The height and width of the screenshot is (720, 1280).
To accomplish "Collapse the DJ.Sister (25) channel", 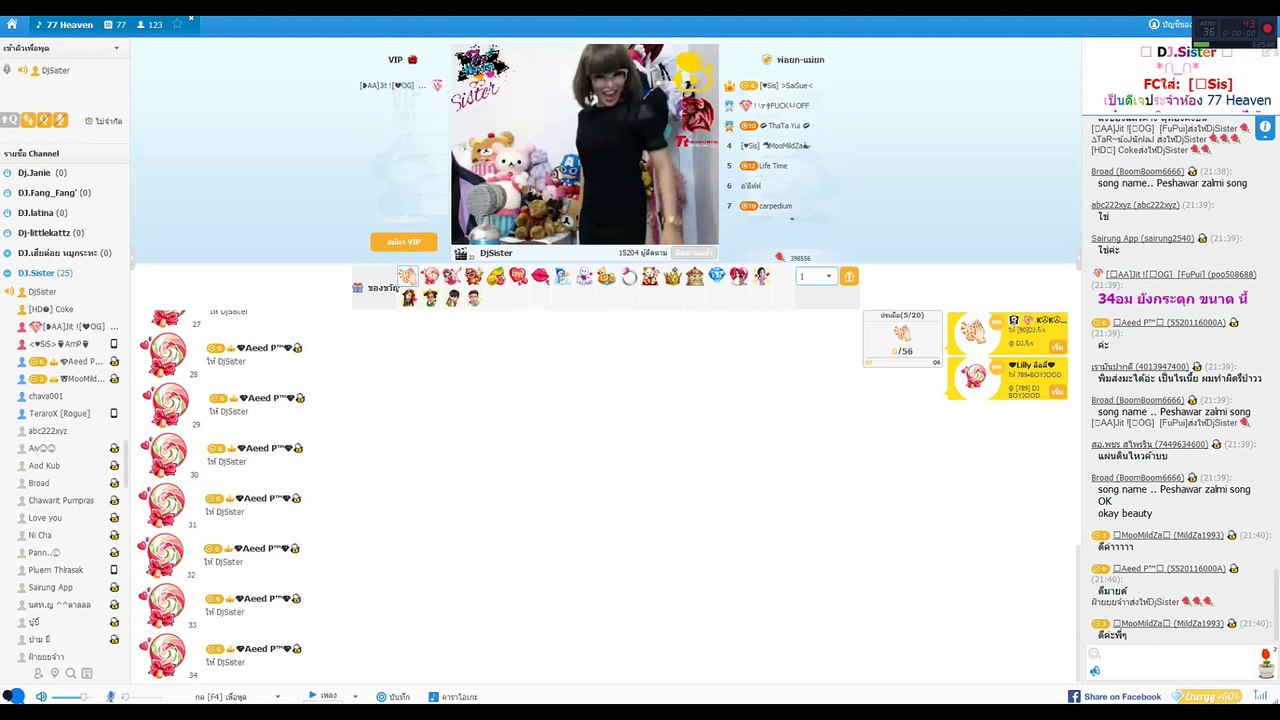I will click(44, 273).
